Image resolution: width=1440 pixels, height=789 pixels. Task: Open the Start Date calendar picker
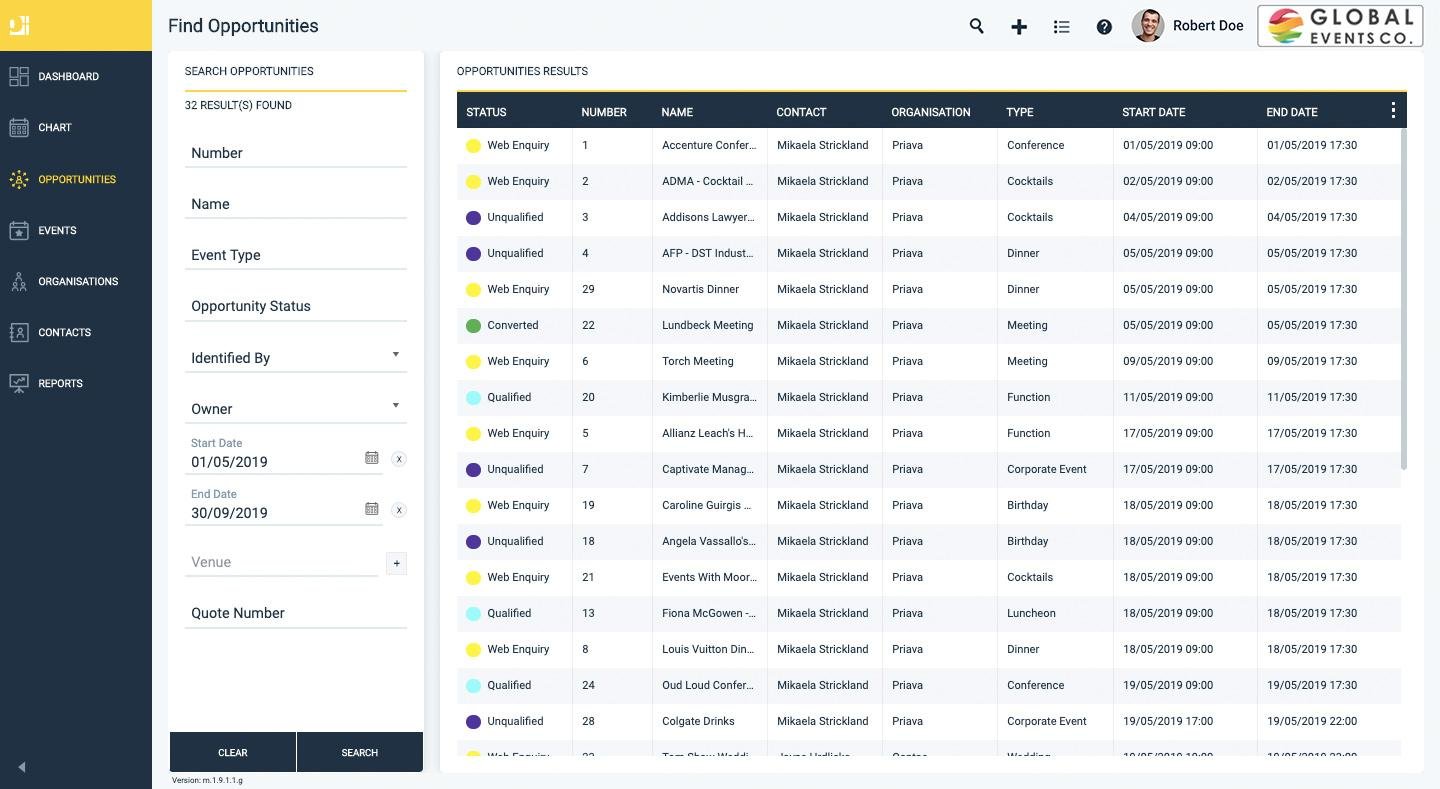tap(372, 458)
